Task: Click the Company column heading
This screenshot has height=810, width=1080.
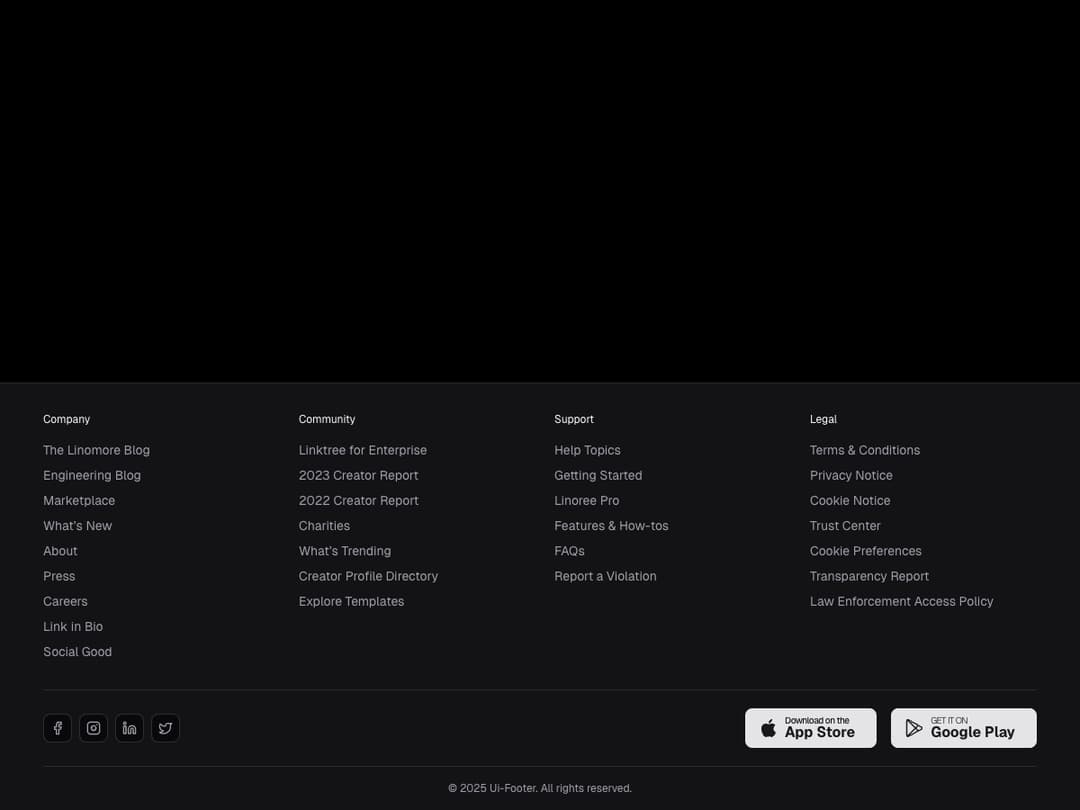Action: coord(67,419)
